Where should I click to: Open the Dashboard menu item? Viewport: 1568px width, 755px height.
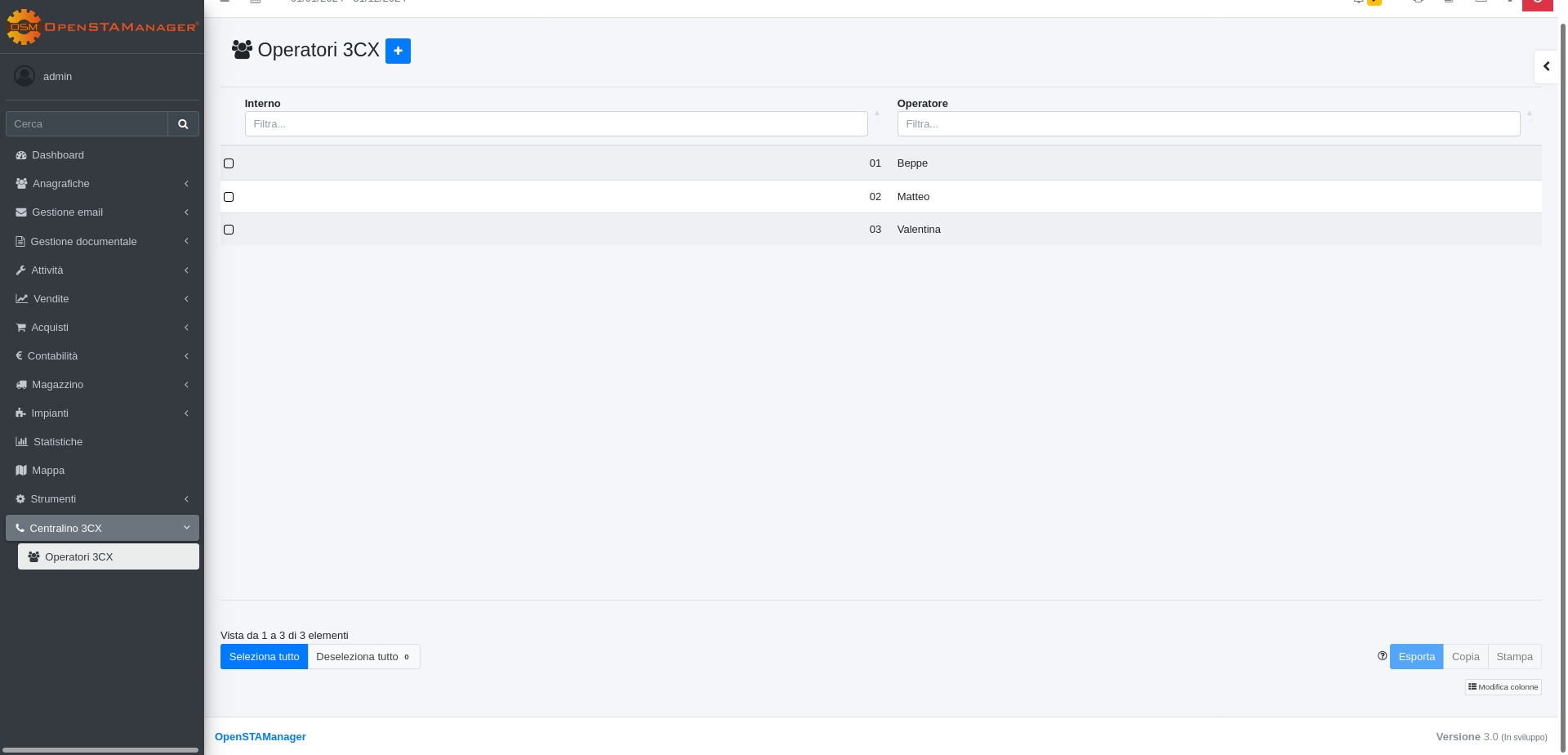(x=57, y=155)
